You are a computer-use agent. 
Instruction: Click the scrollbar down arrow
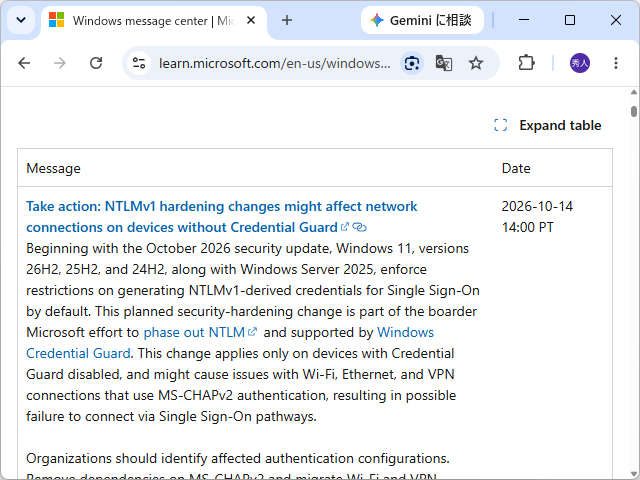633,473
